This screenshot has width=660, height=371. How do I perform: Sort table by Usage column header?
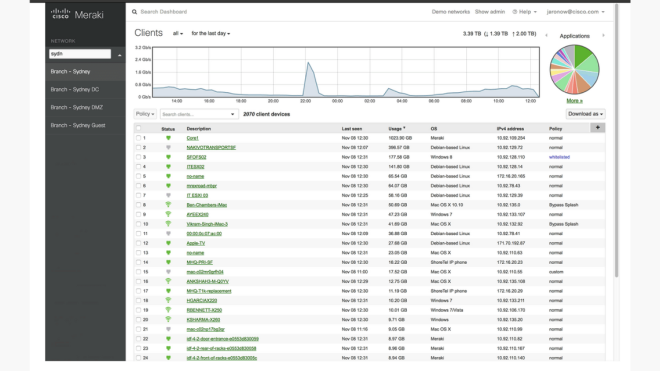coord(397,128)
